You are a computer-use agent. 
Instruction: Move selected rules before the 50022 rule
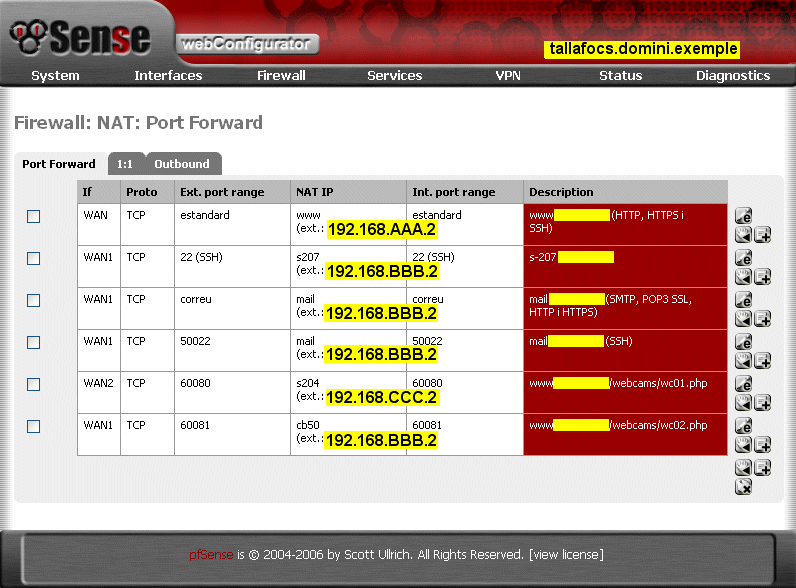click(x=743, y=361)
